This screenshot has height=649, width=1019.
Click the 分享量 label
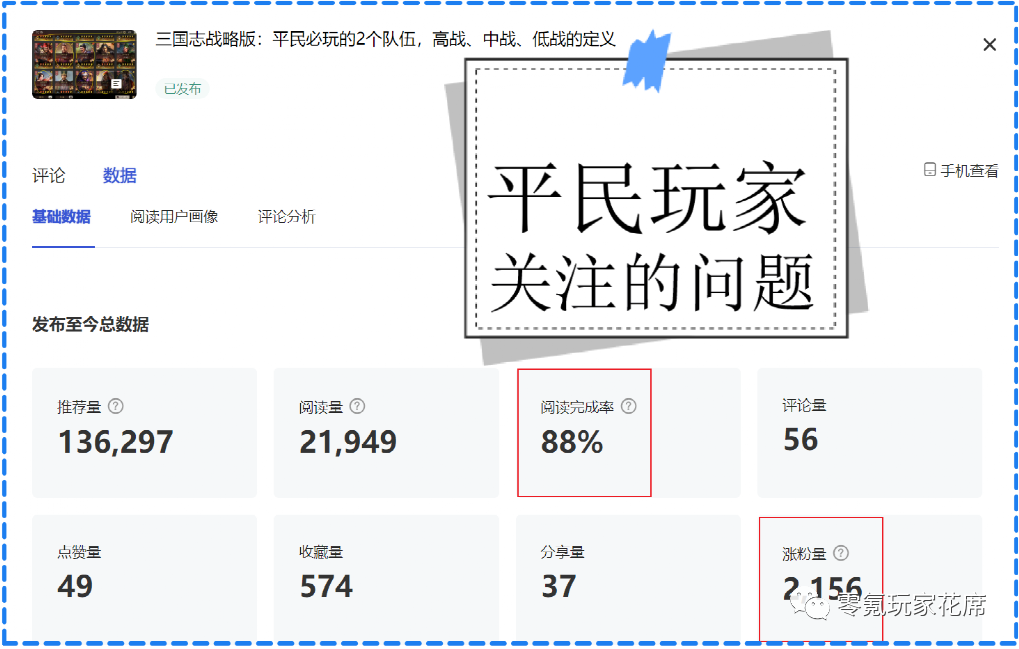pos(563,552)
